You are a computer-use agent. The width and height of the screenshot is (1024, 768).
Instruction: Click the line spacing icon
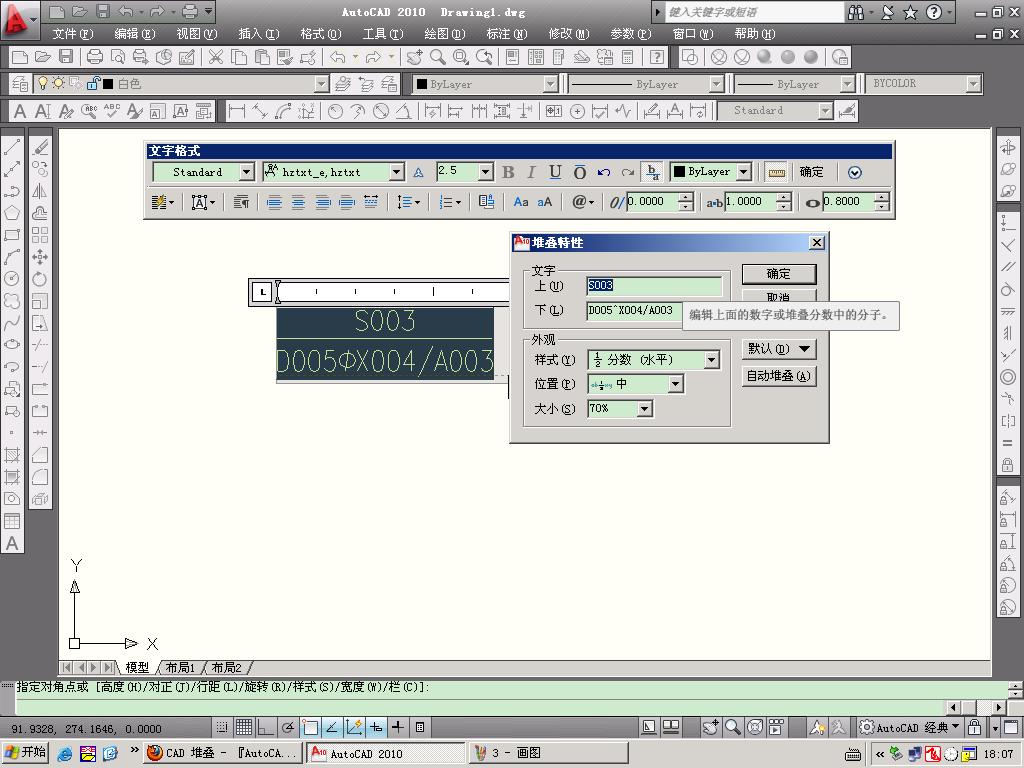point(408,202)
